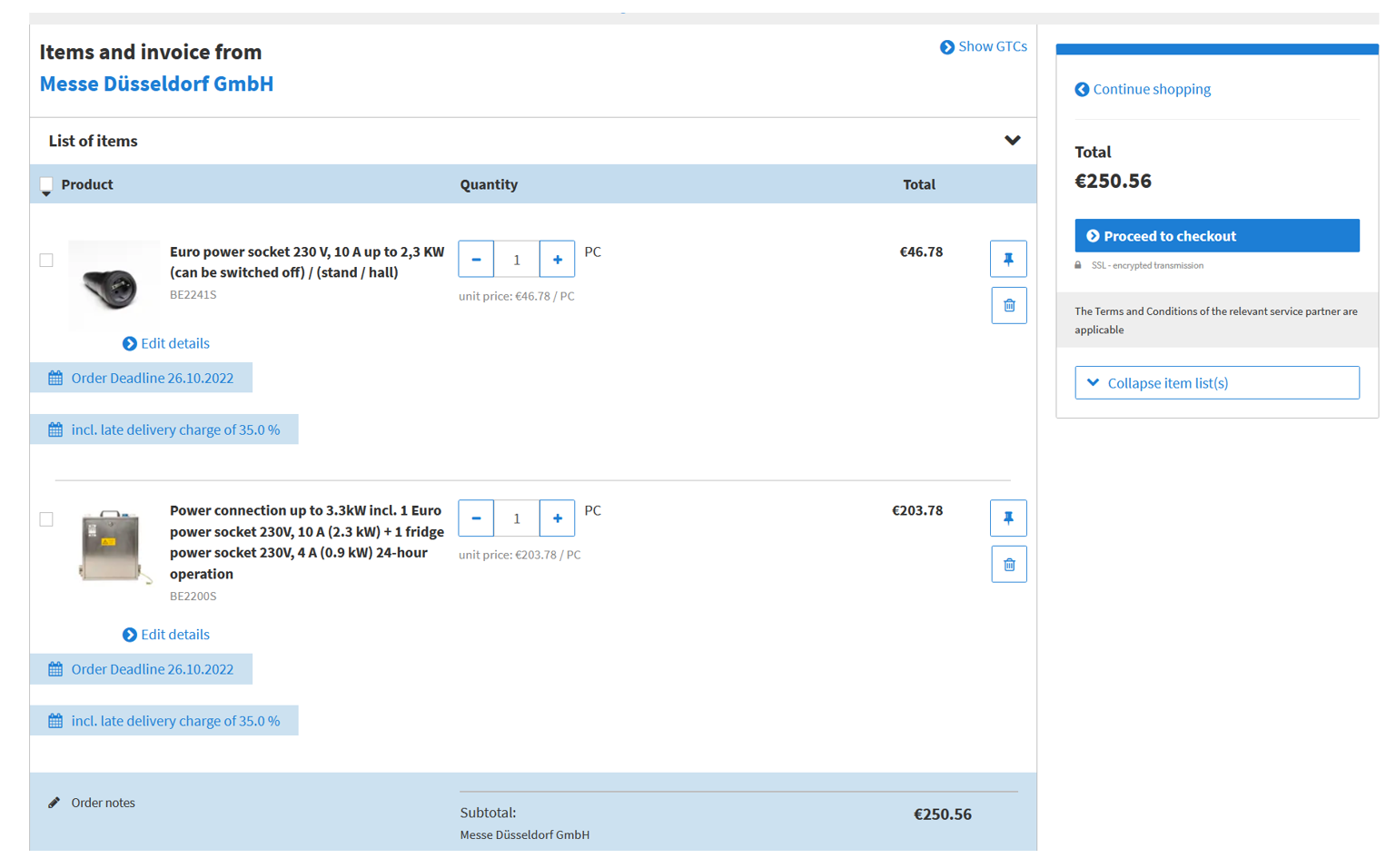
Task: Click unit price €203.78 / PC
Action: 520,555
